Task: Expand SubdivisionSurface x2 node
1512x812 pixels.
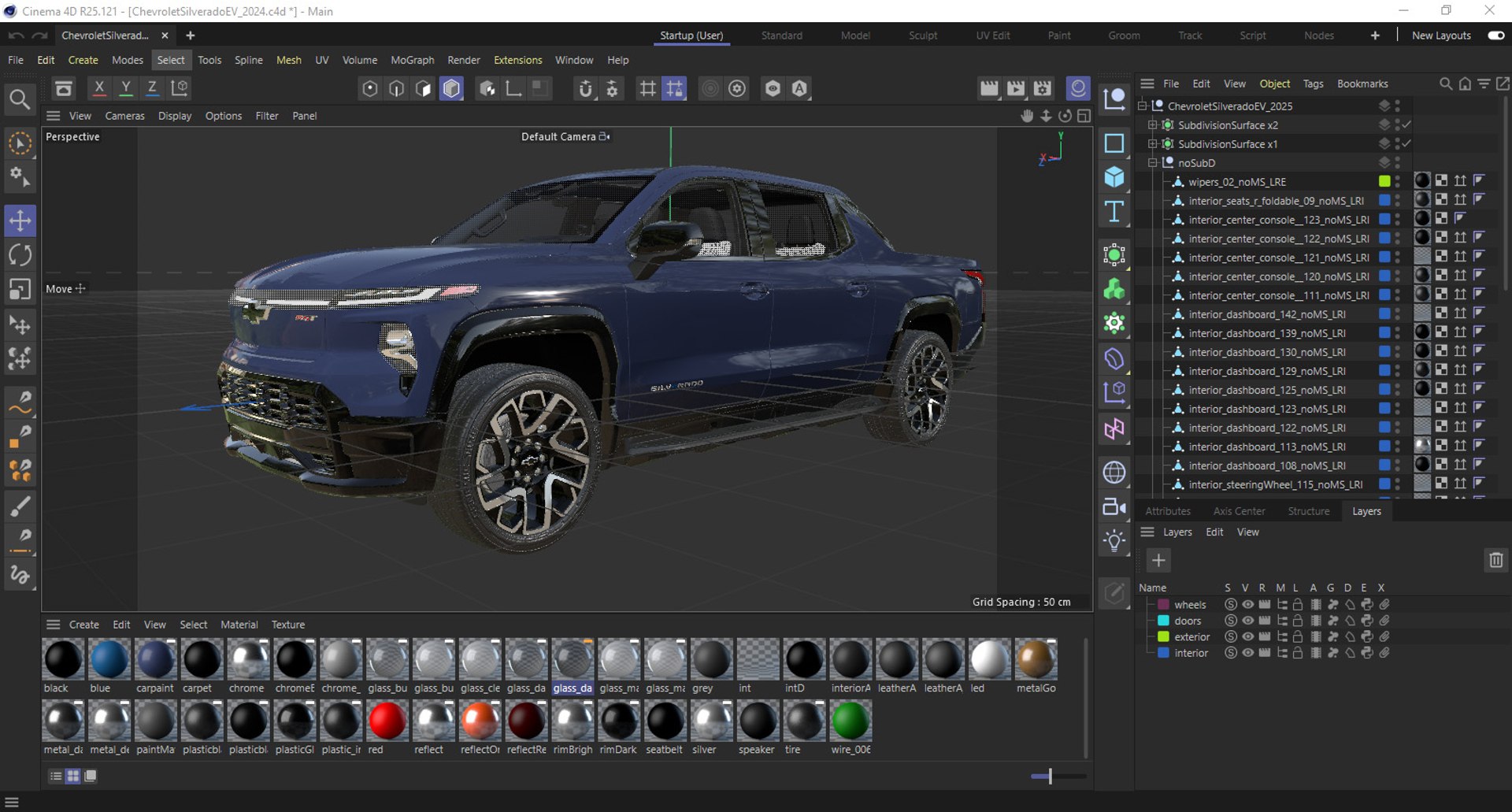Action: (x=1153, y=124)
